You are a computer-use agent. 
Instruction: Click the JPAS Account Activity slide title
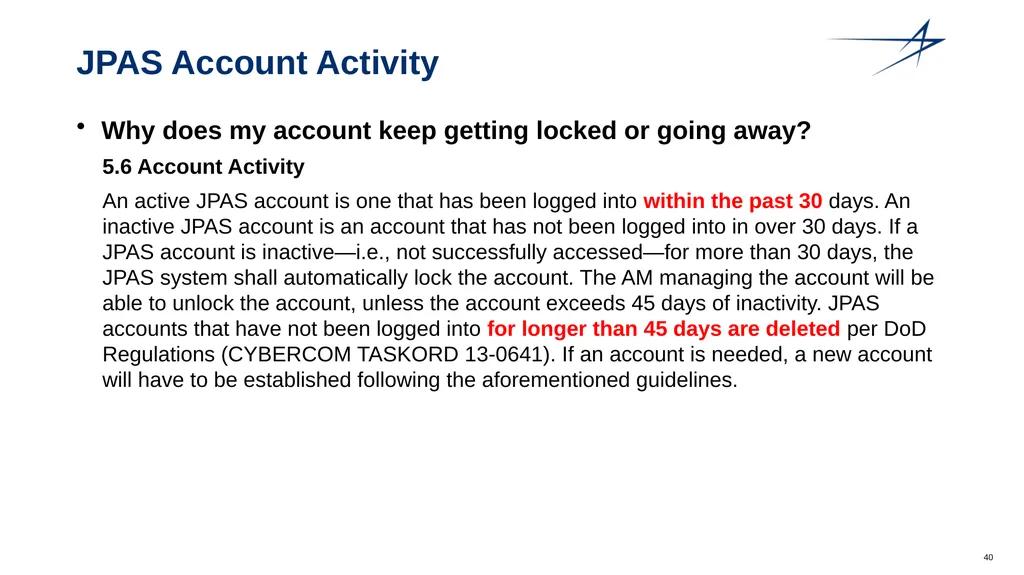257,63
